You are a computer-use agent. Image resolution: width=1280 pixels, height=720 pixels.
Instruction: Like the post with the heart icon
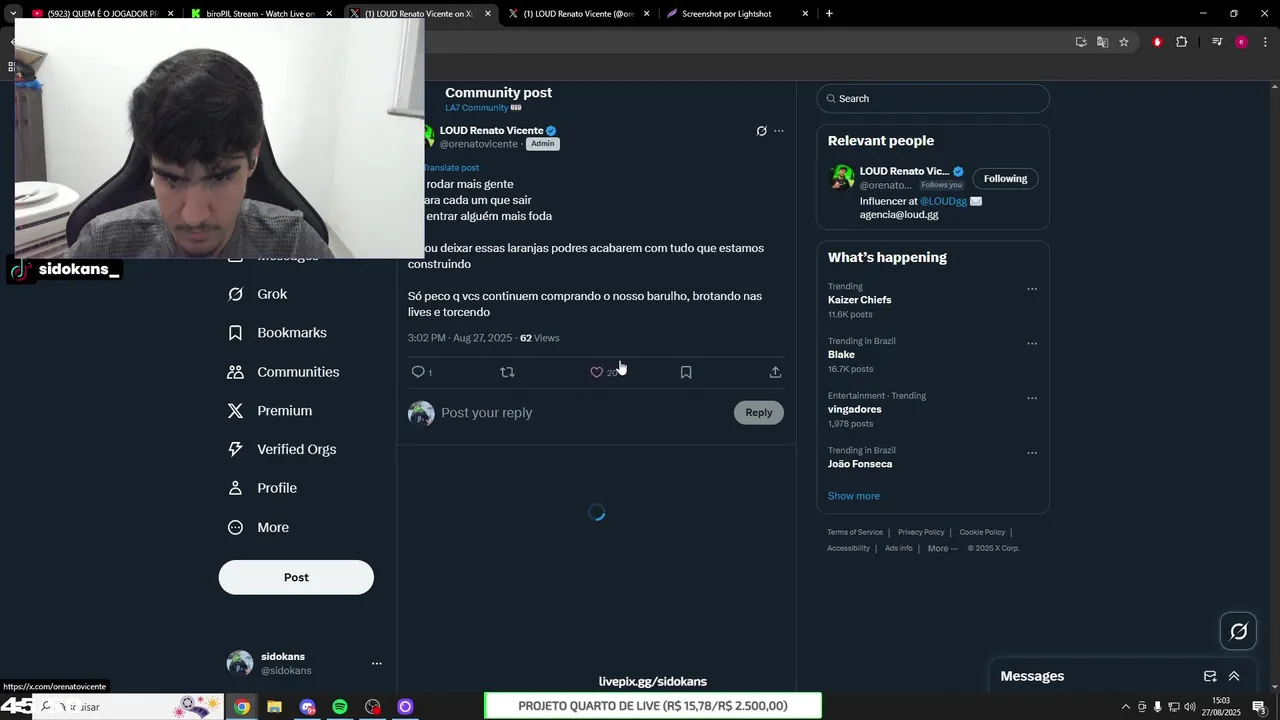pos(597,372)
